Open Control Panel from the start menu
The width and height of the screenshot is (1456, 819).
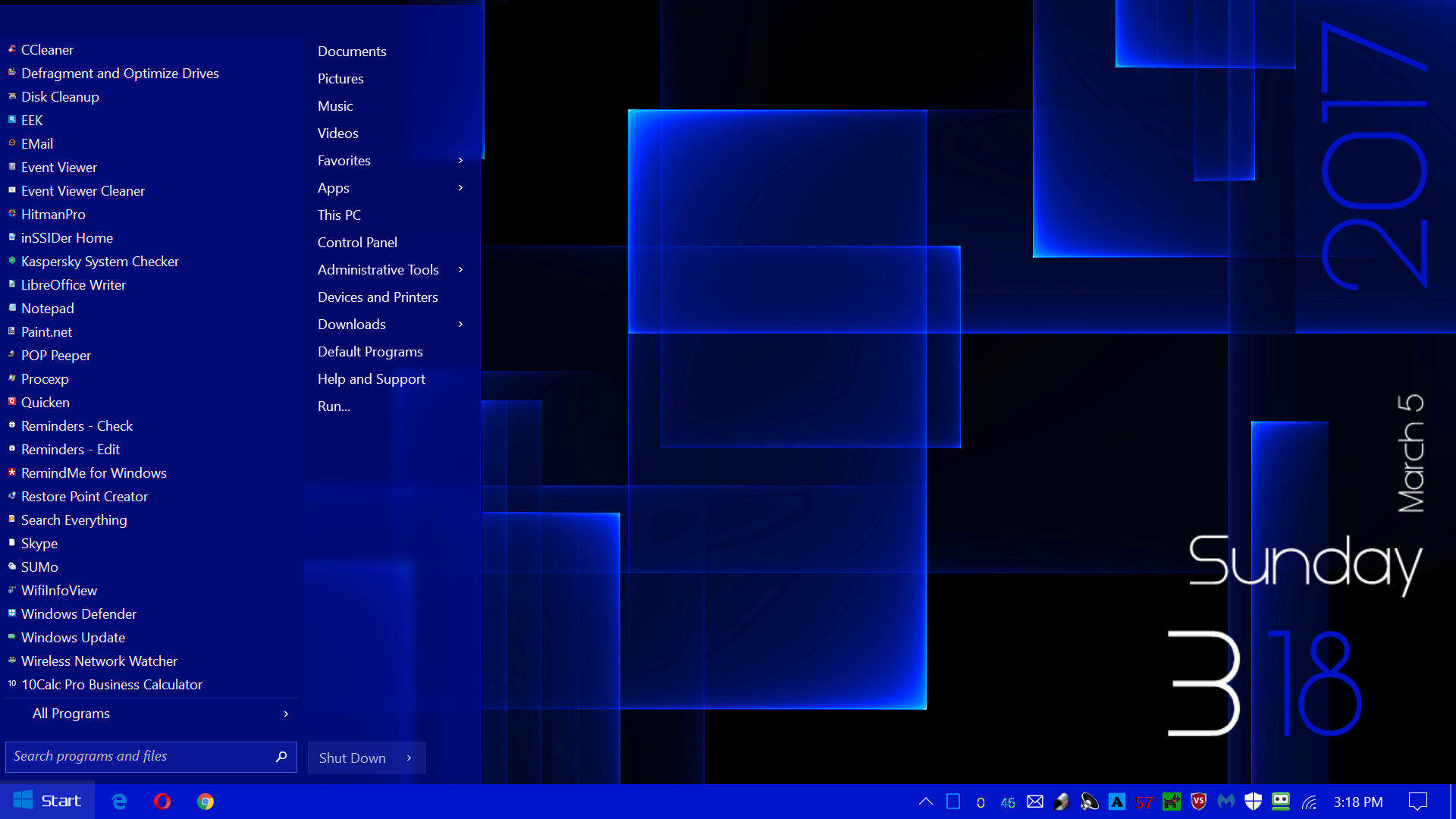point(357,243)
